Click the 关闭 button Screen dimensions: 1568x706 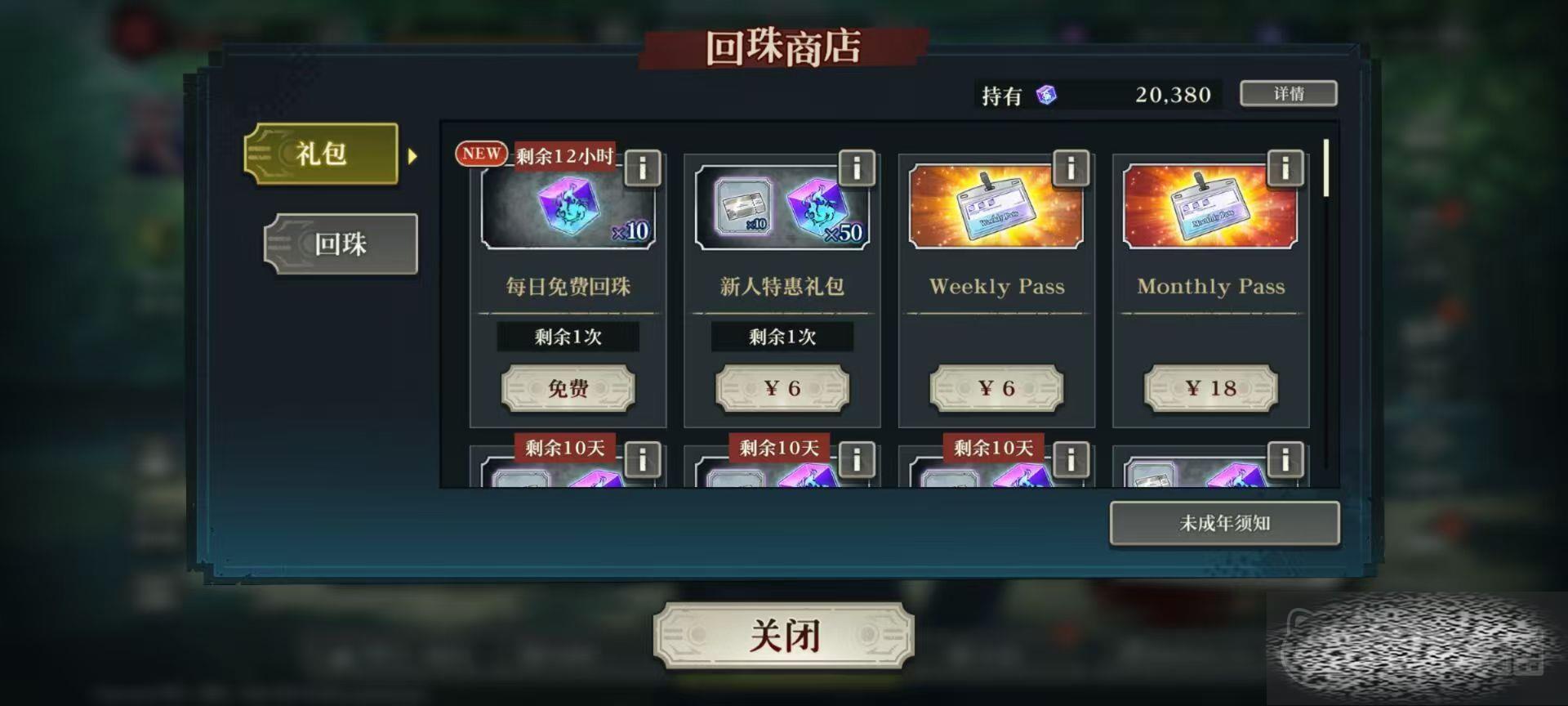pos(784,636)
